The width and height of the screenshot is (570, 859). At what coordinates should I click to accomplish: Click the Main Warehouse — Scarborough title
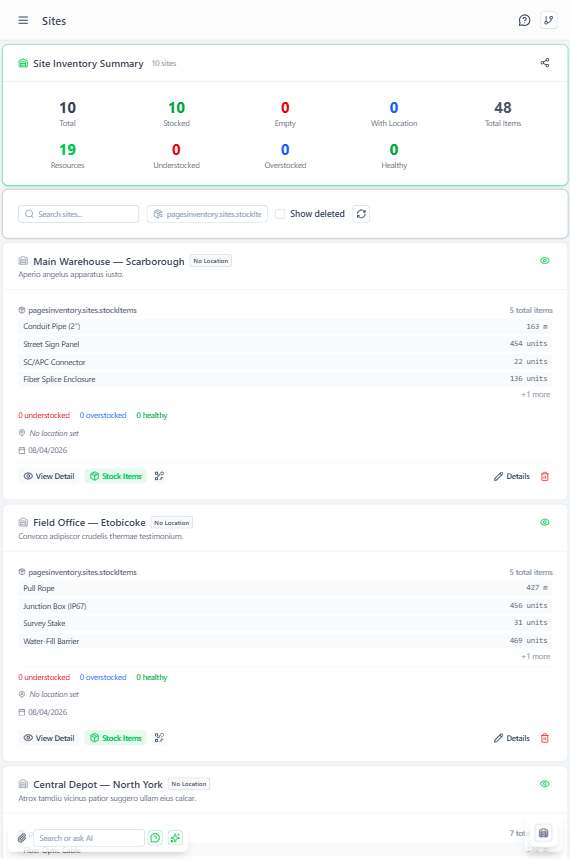[109, 261]
